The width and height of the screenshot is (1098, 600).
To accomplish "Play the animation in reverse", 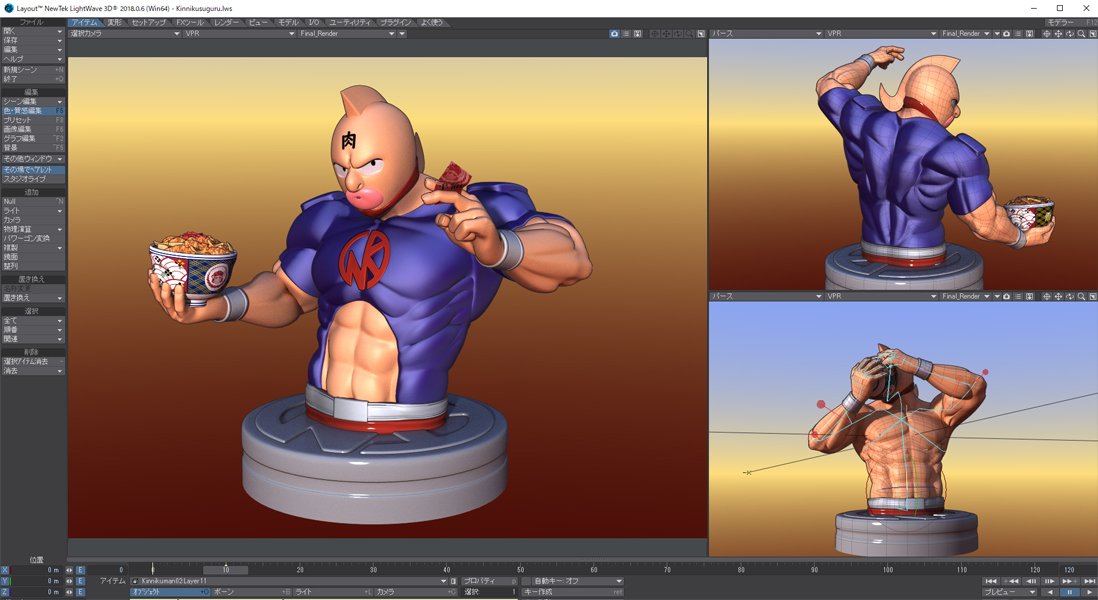I will 1050,592.
